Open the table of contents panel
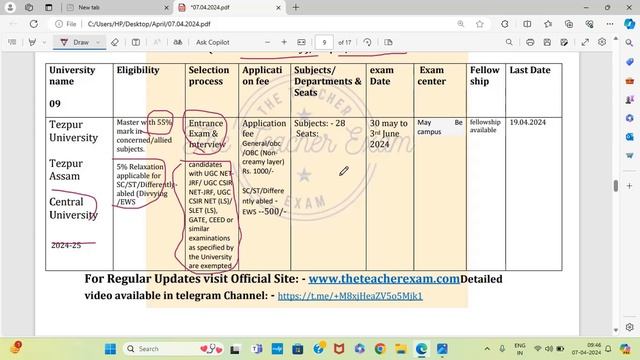Viewport: 640px width, 360px height. pyautogui.click(x=12, y=42)
